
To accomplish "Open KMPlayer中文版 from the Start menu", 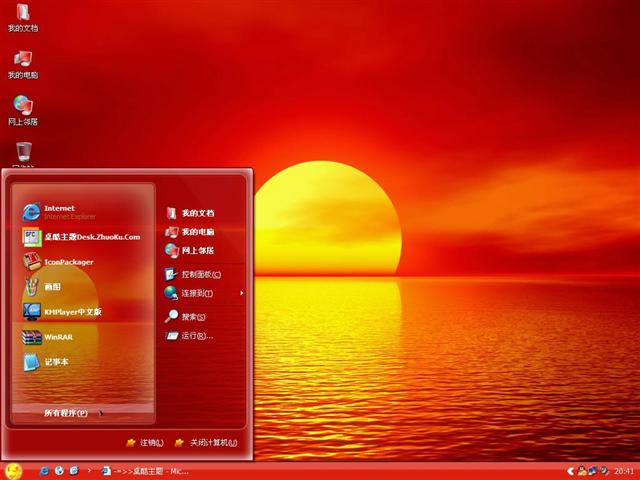I will pos(62,312).
